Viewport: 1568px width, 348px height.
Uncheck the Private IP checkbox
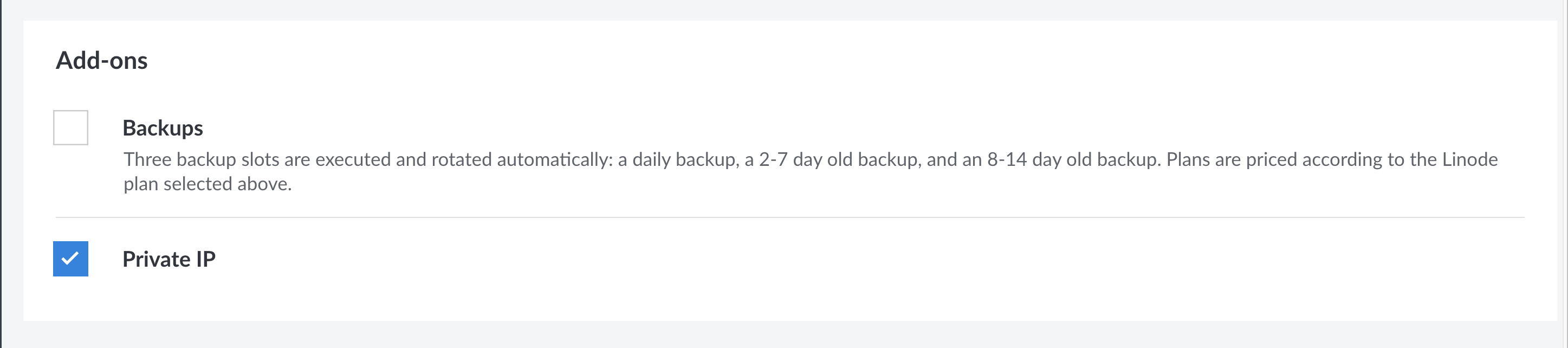pos(70,259)
